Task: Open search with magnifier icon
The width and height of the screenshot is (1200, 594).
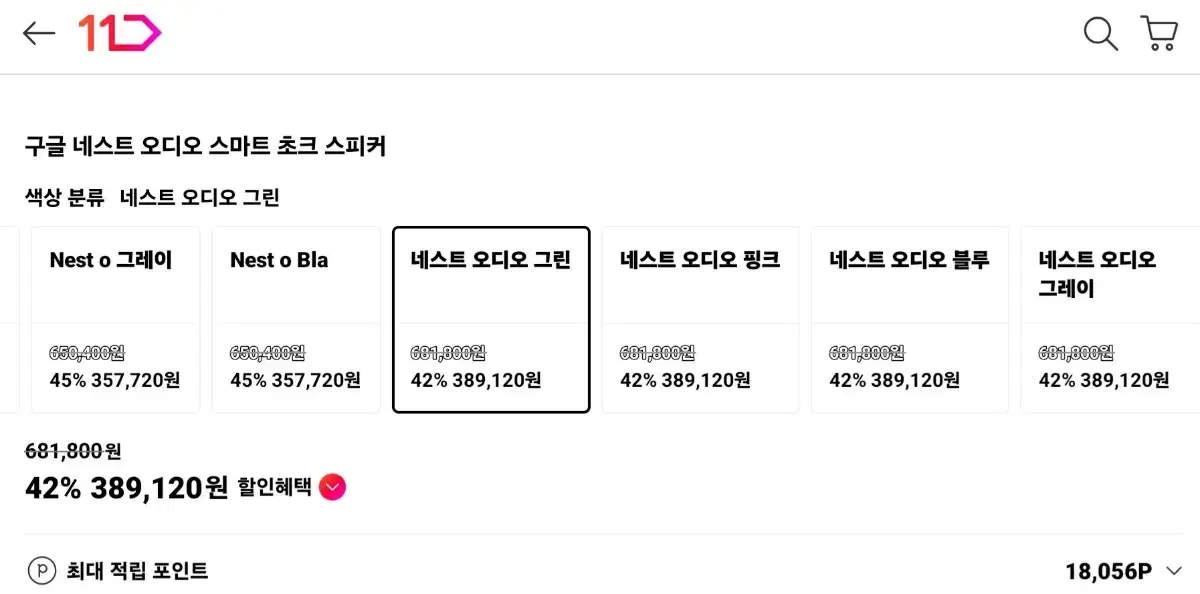Action: [x=1100, y=34]
